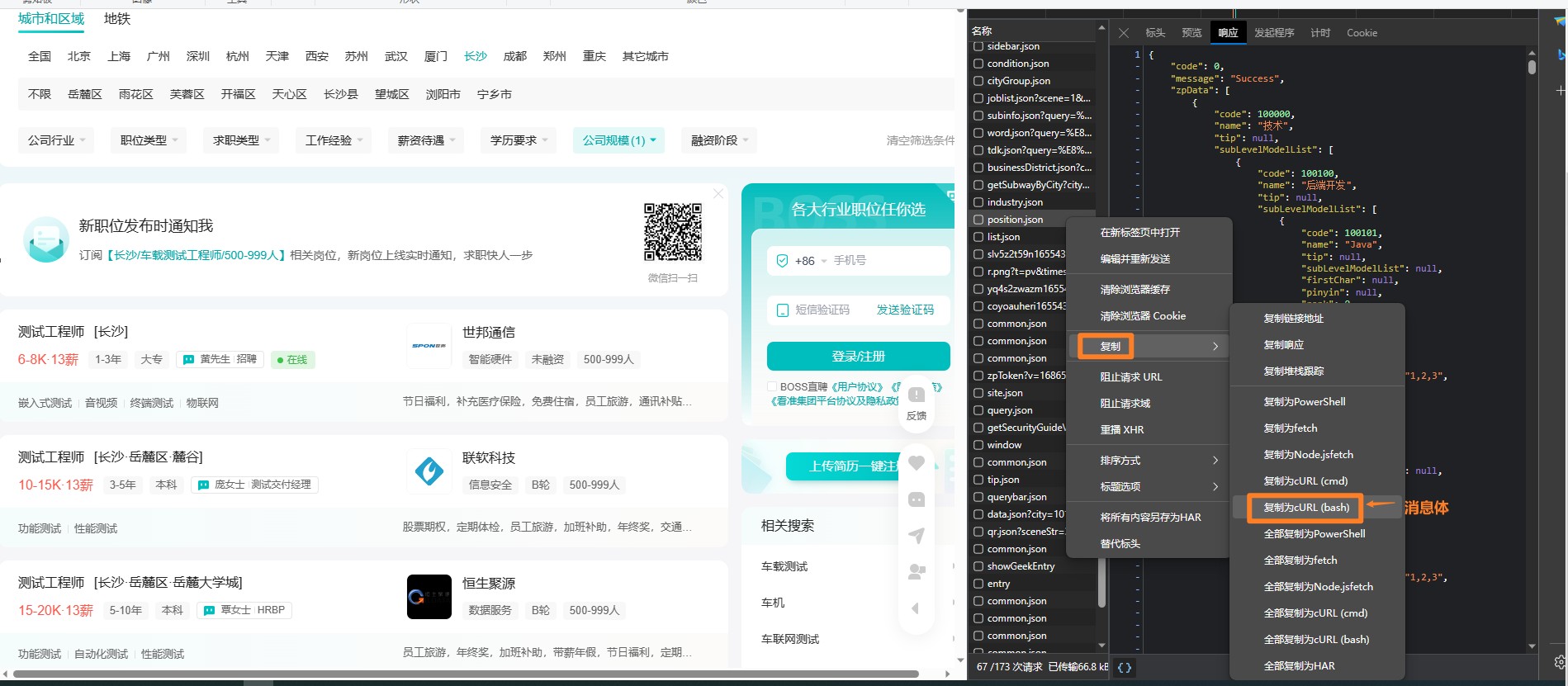Open DevTools settings gear at bottom right

tap(1560, 662)
